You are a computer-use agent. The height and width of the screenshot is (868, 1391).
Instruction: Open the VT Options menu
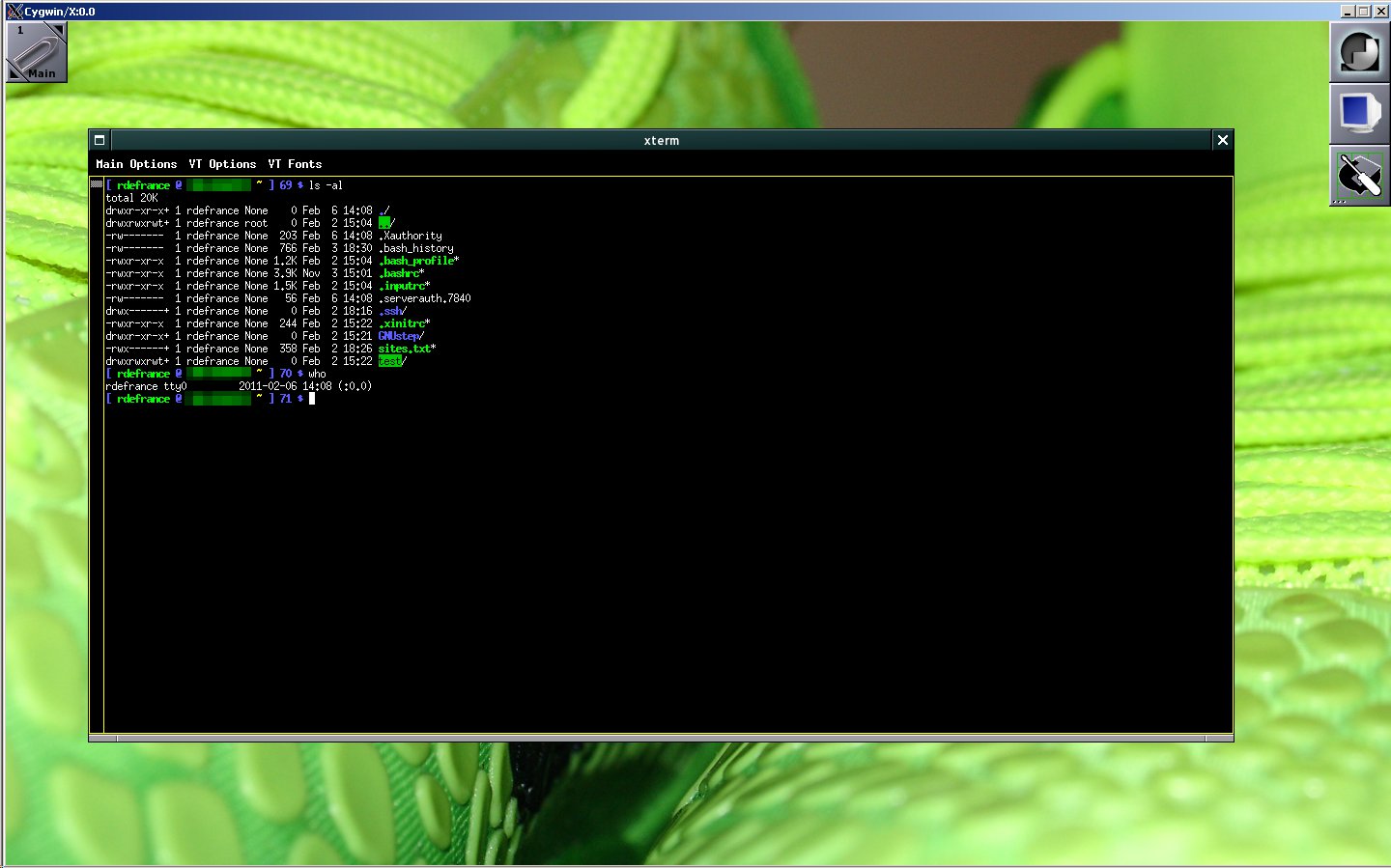point(222,164)
